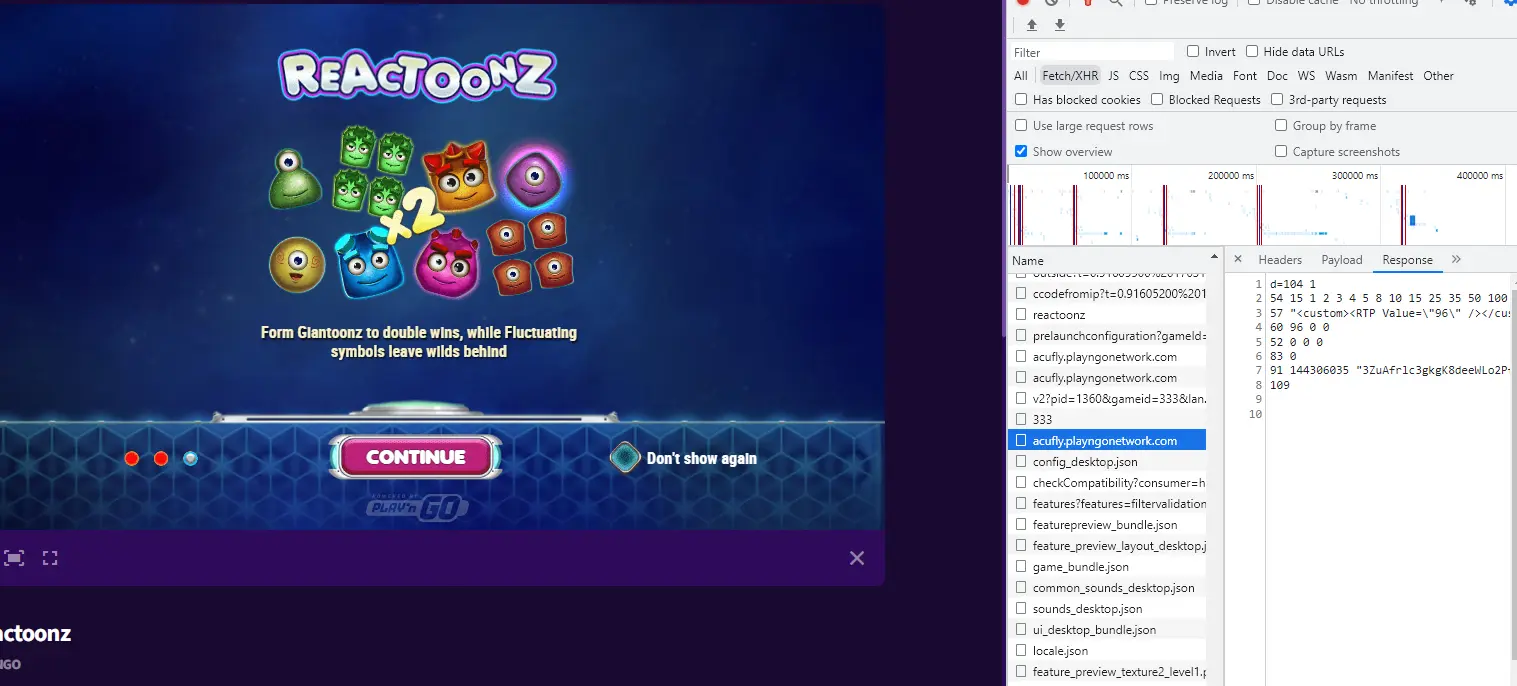1517x686 pixels.
Task: Select the common_sounds_desktop.json request
Action: click(1107, 587)
